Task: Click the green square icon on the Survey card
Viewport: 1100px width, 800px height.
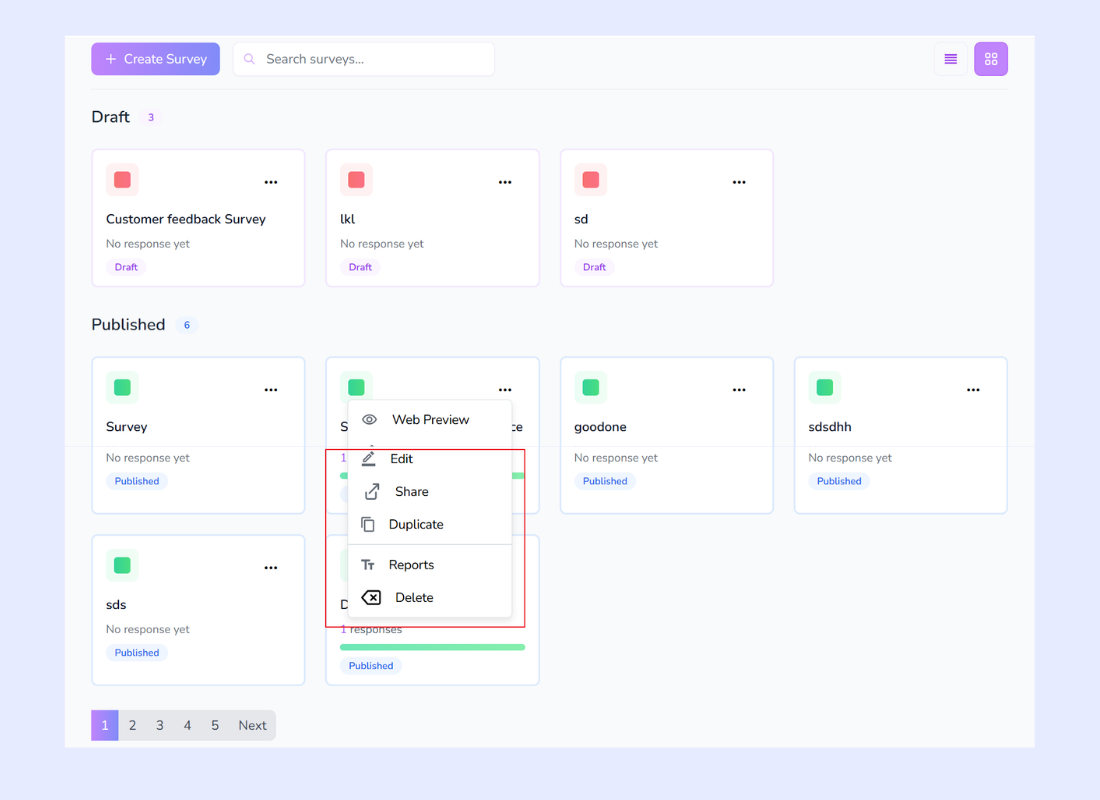Action: click(x=122, y=387)
